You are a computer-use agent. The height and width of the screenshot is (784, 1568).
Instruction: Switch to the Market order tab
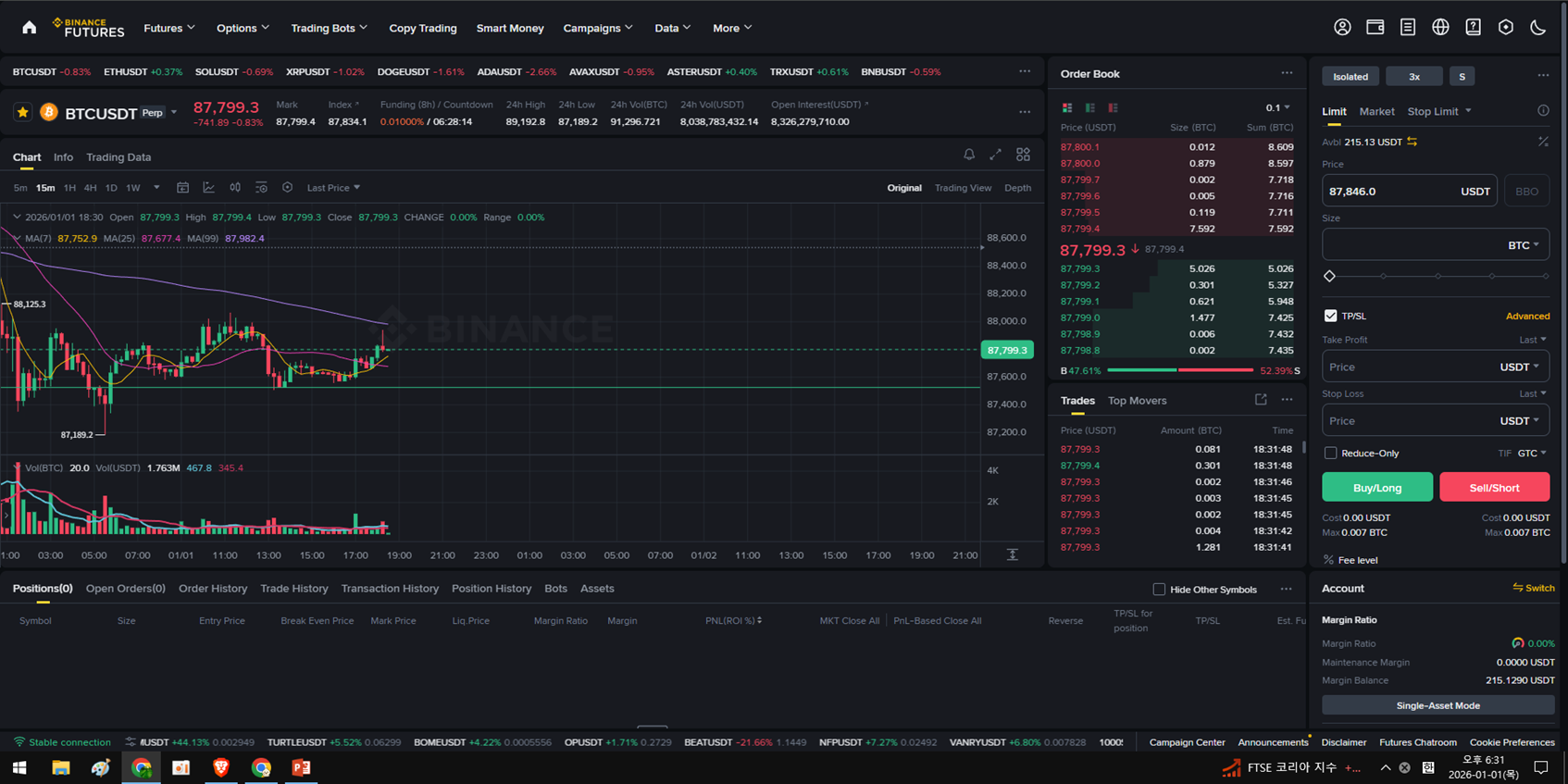tap(1376, 111)
